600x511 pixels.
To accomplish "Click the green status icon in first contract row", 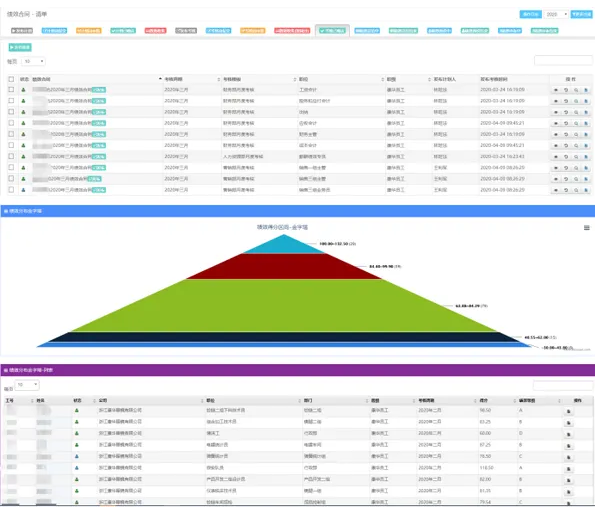I will coord(23,89).
